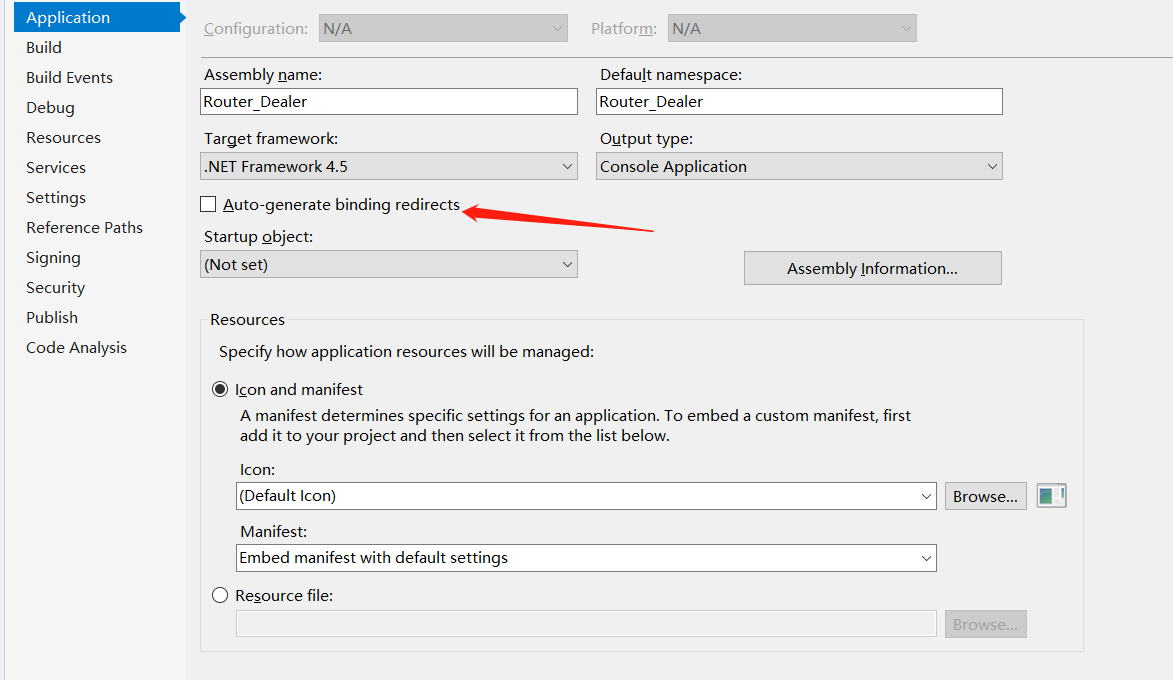
Task: Open the Icon selection dropdown
Action: point(586,496)
